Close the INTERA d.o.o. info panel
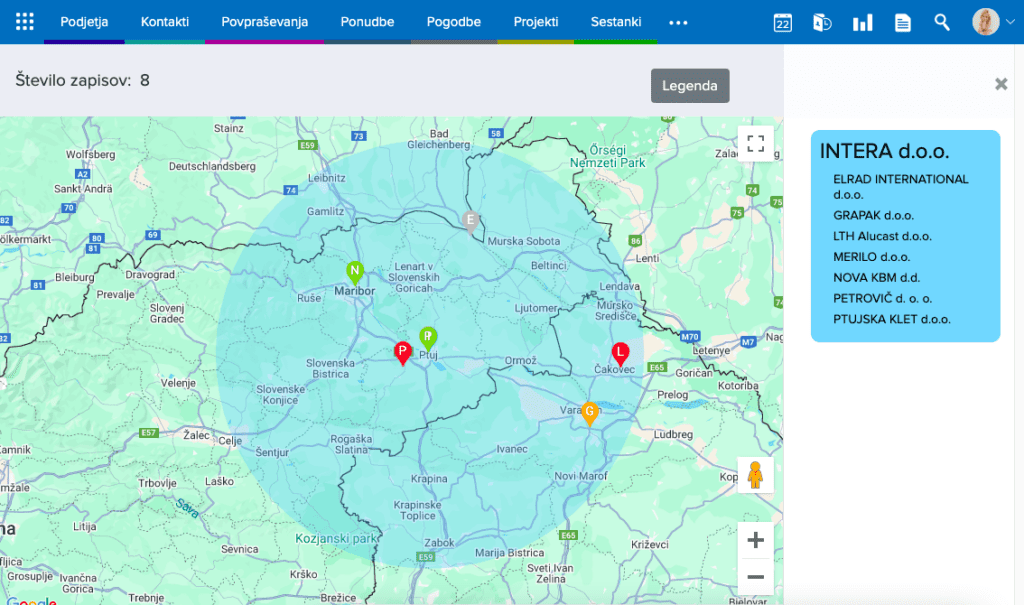 pos(1001,84)
